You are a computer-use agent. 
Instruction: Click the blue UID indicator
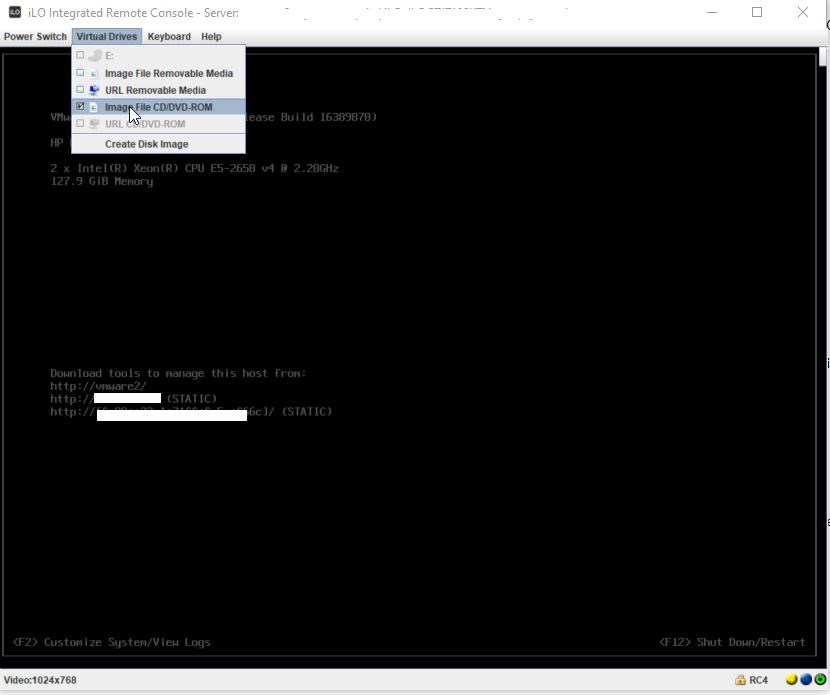pos(806,679)
